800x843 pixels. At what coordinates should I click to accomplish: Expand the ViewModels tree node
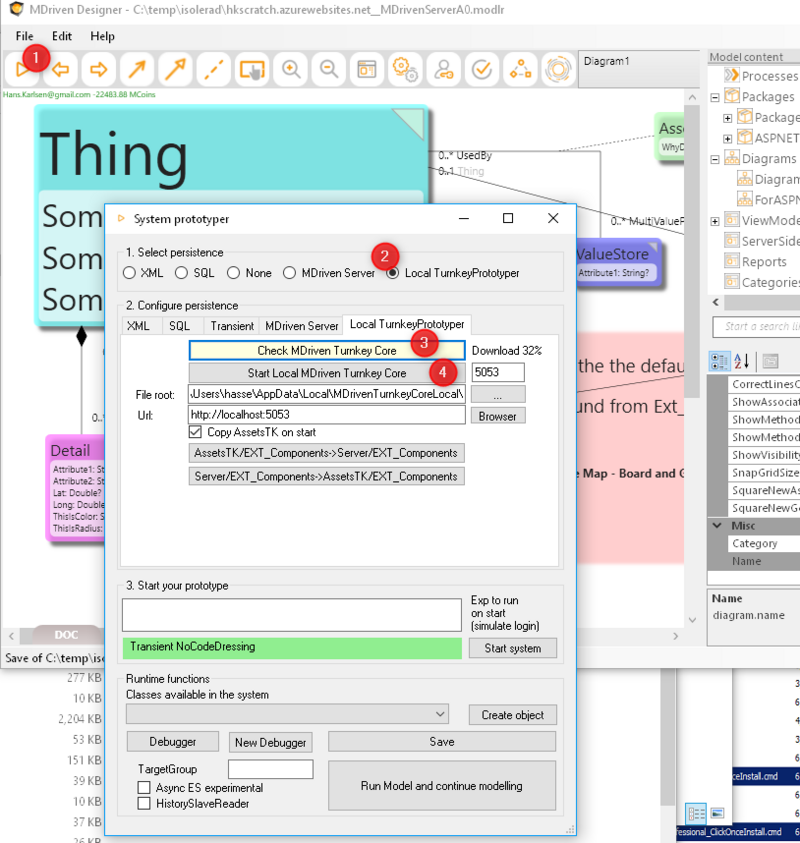pos(715,221)
